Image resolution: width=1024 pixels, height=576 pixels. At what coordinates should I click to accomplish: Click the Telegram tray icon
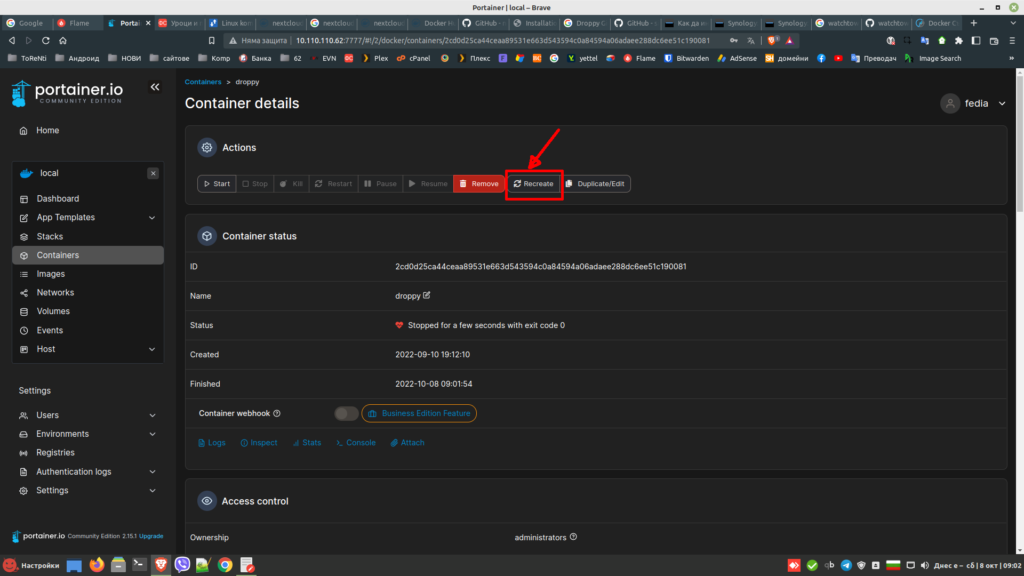tap(846, 566)
